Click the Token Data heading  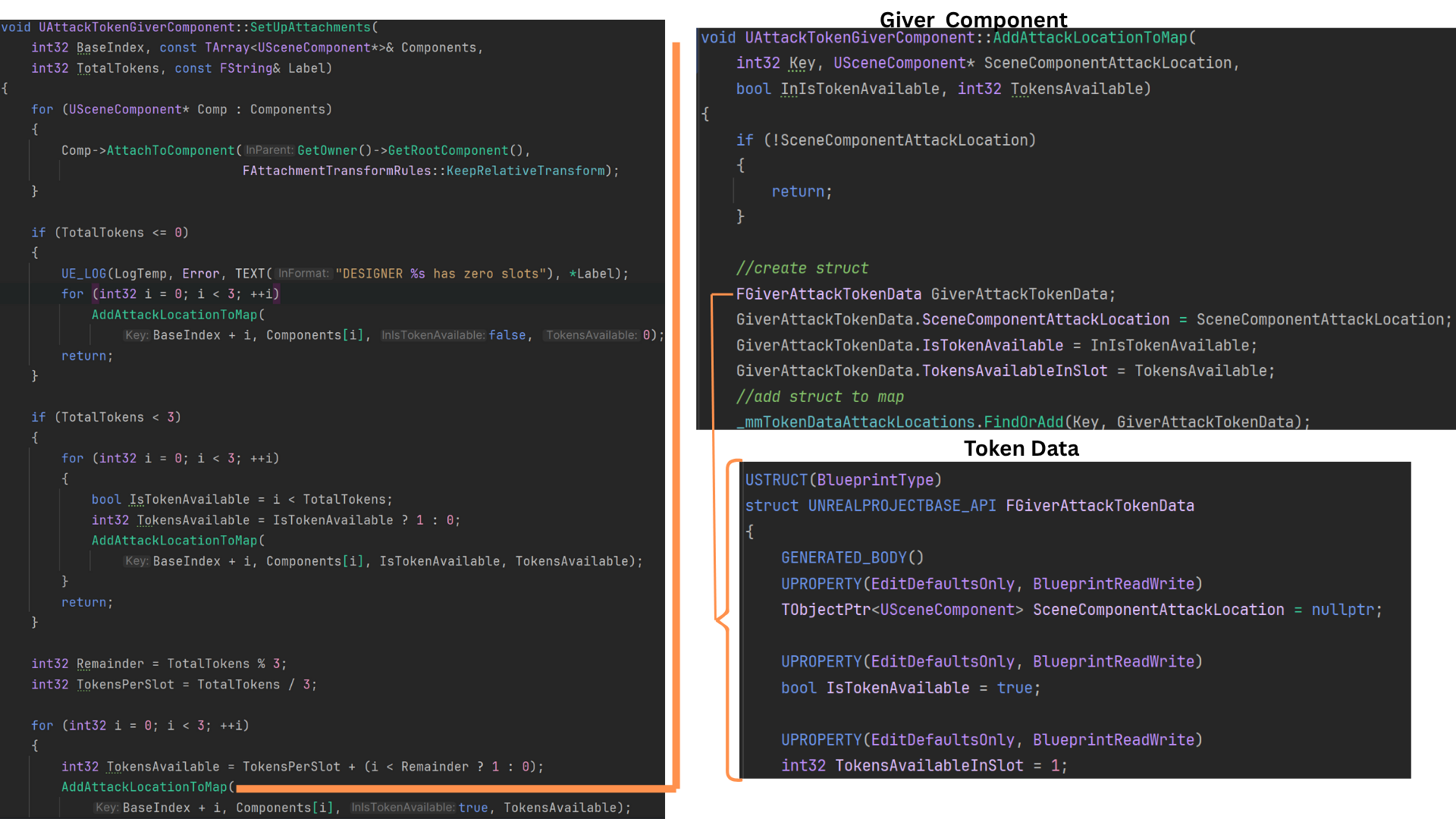click(1021, 448)
